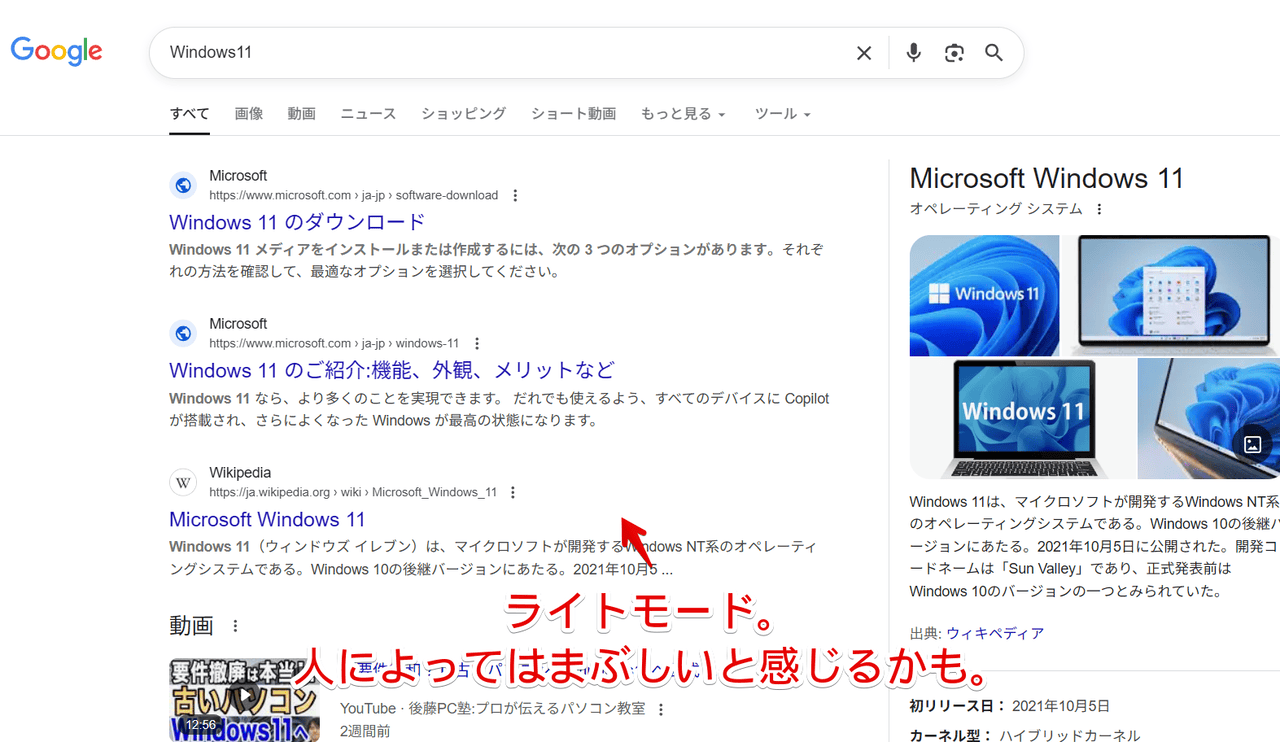The height and width of the screenshot is (742, 1280).
Task: Start voice search with microphone icon
Action: pos(913,53)
